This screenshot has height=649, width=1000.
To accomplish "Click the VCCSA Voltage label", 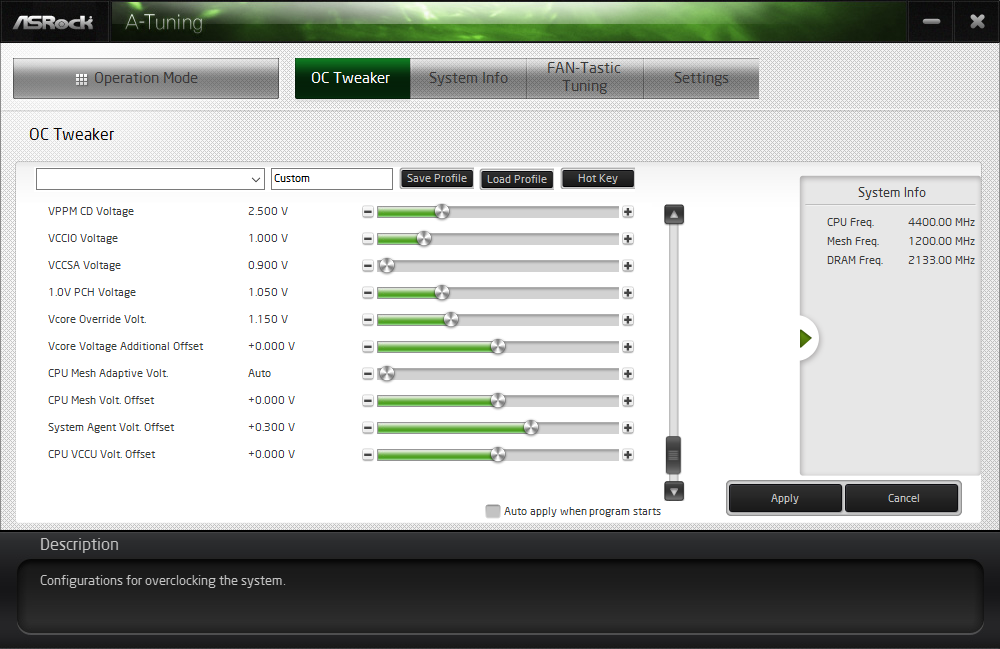I will [84, 265].
